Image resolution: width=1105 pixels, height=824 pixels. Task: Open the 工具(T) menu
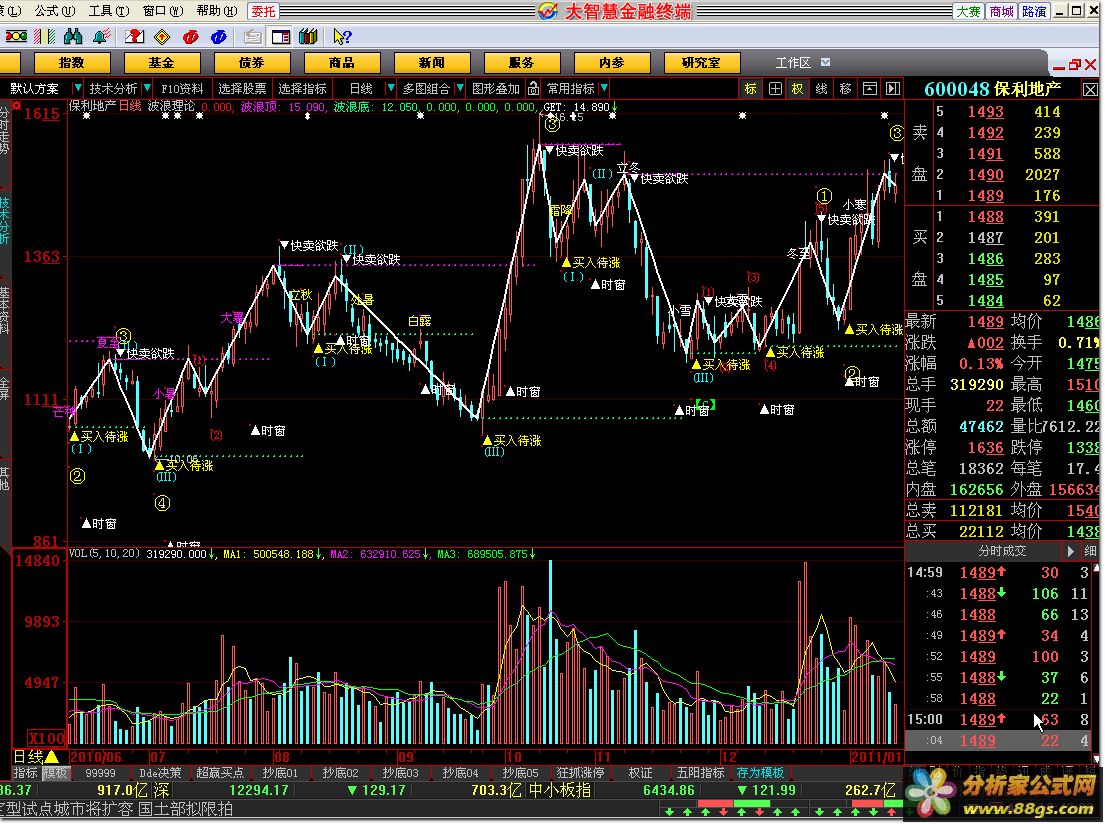(x=109, y=11)
